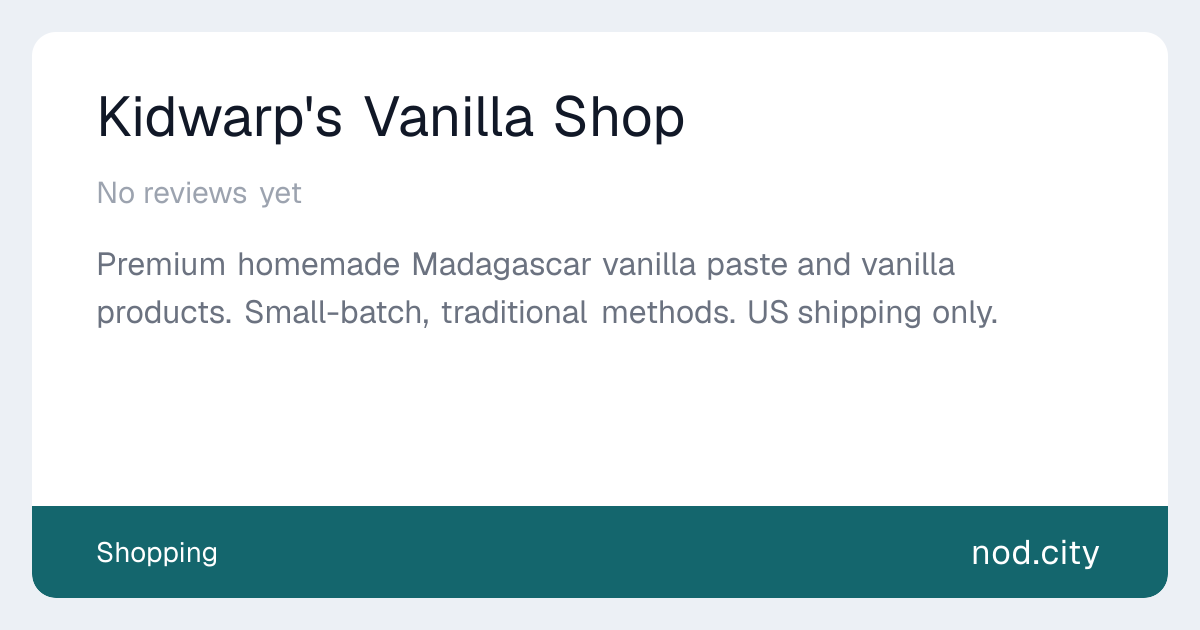Click the word "reviews" under the title
The width and height of the screenshot is (1200, 630).
195,193
